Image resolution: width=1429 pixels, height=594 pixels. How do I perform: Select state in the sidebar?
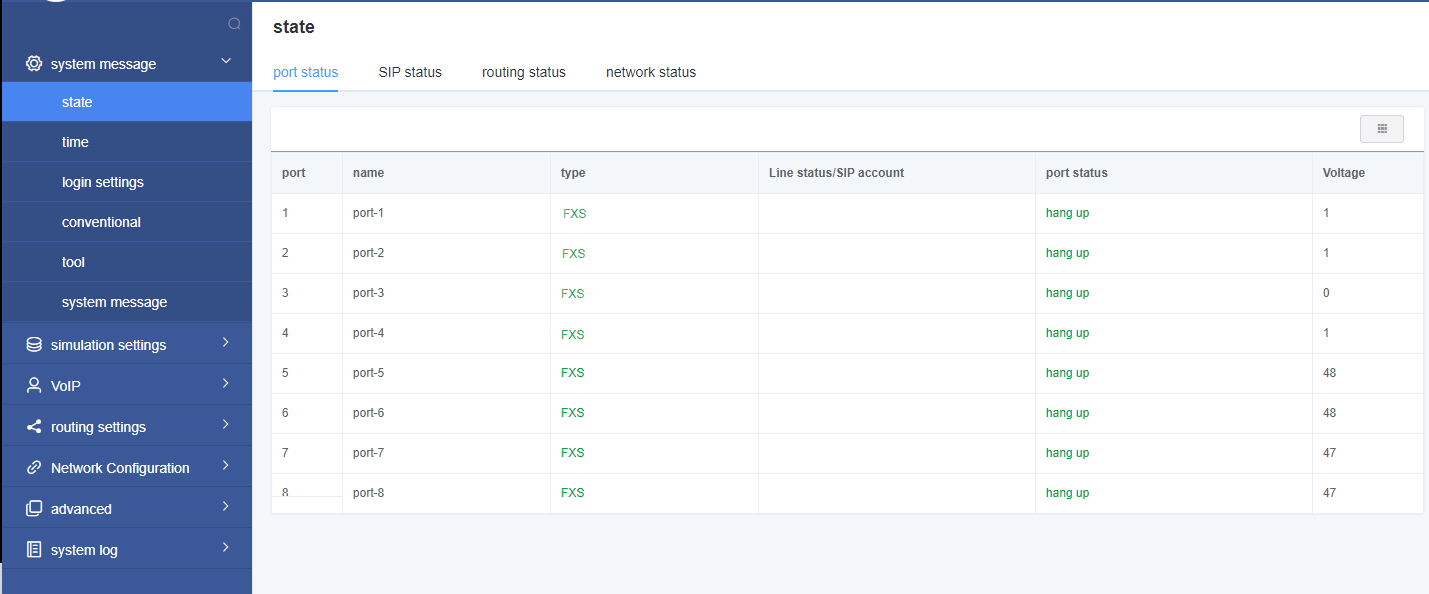[127, 102]
